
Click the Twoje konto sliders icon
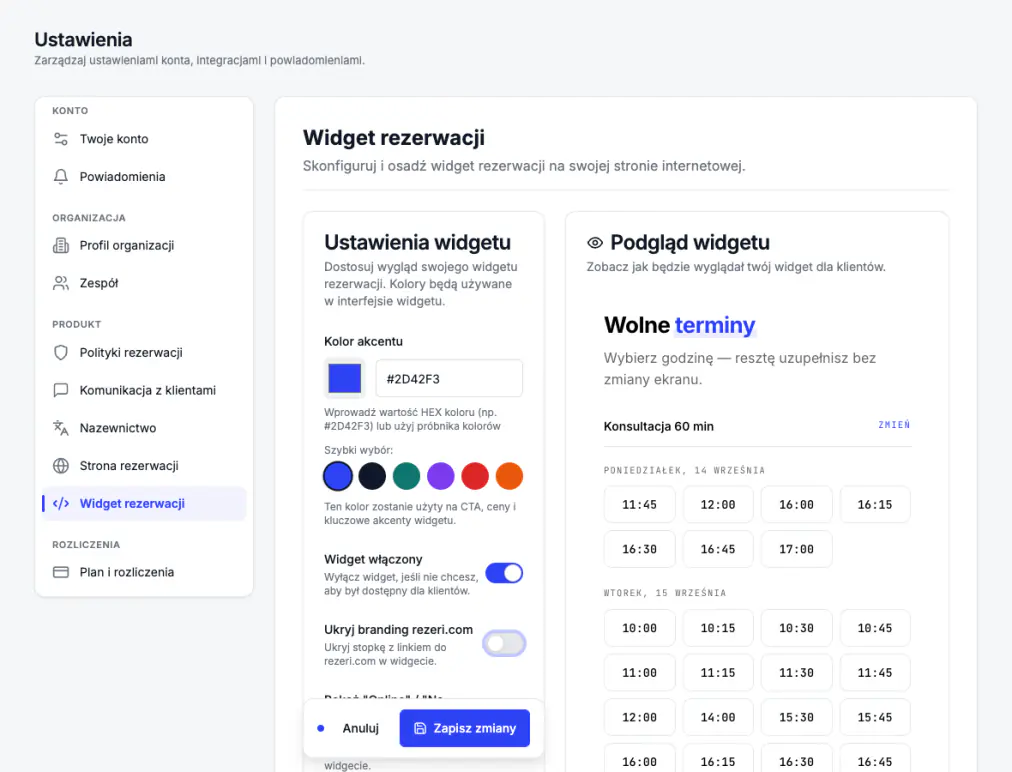pos(61,139)
